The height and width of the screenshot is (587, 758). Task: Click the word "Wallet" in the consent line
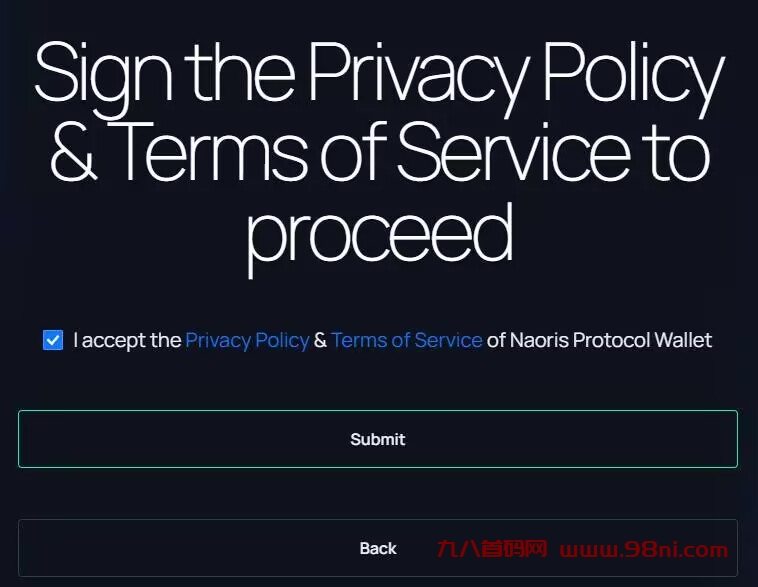pos(683,340)
